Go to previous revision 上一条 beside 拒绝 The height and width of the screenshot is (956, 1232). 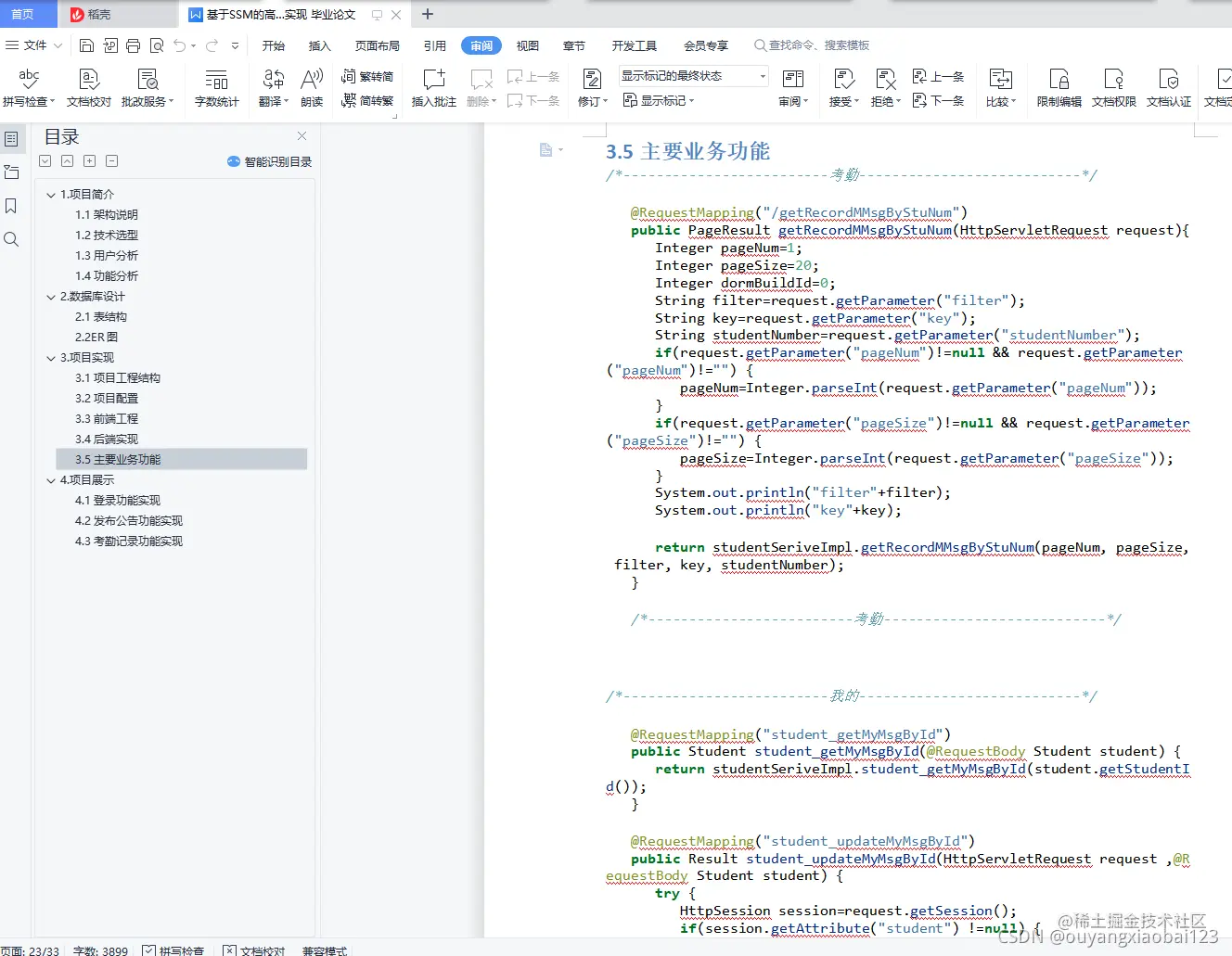938,77
